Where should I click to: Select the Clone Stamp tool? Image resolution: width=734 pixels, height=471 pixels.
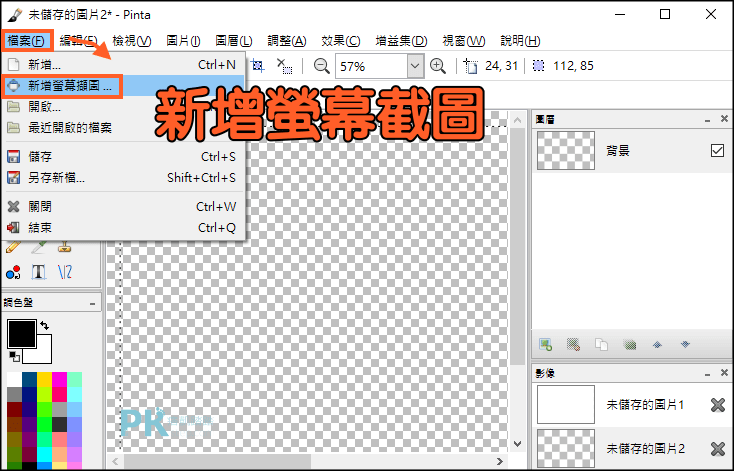click(65, 247)
